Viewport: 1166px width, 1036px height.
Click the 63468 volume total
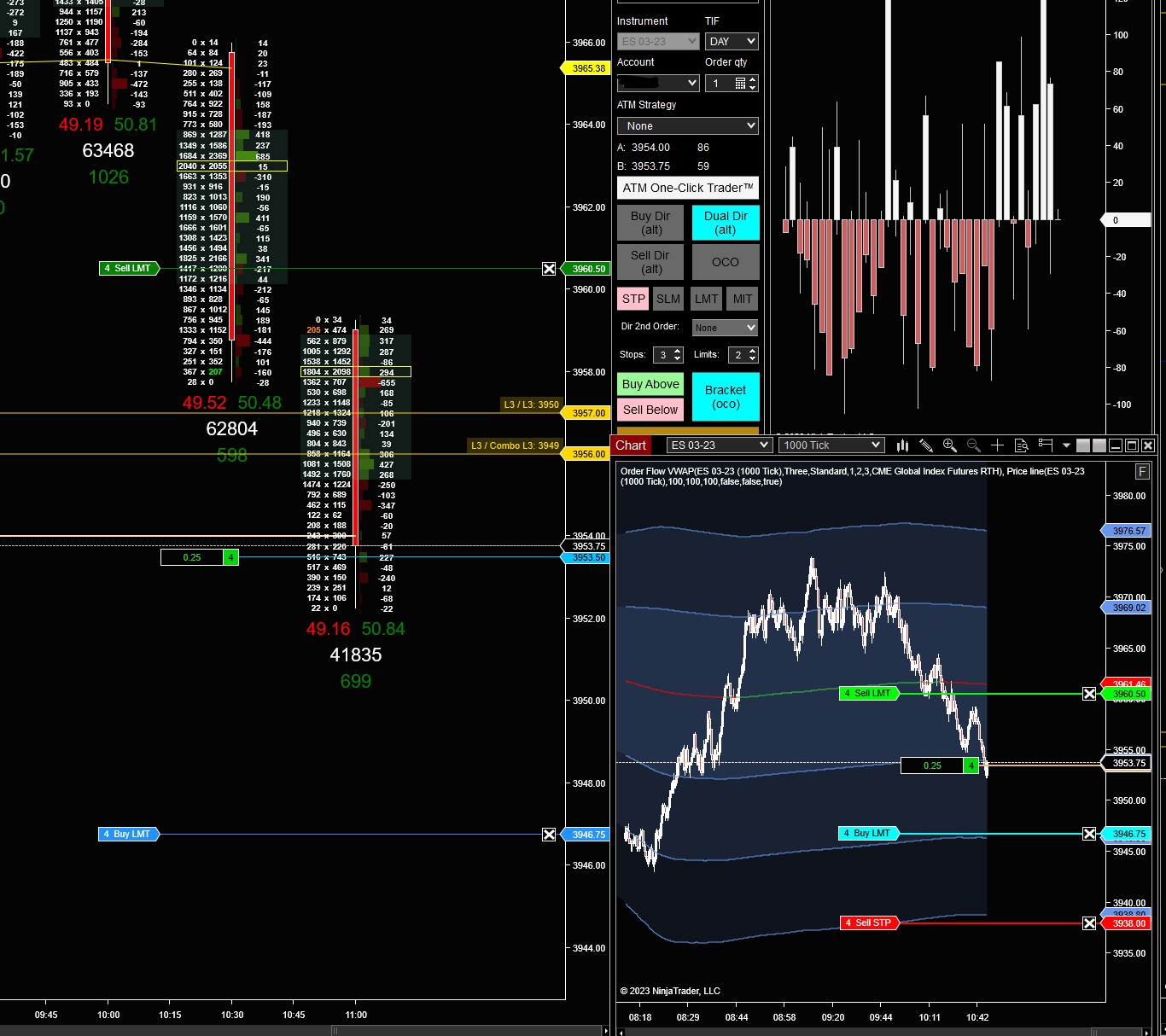point(108,151)
